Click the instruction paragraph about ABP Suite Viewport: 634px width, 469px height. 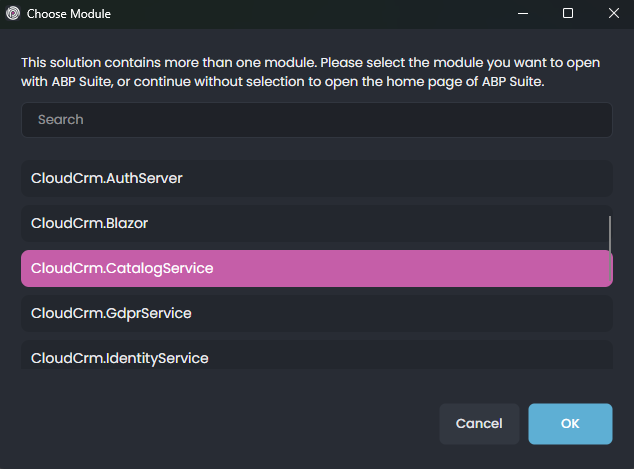point(310,72)
